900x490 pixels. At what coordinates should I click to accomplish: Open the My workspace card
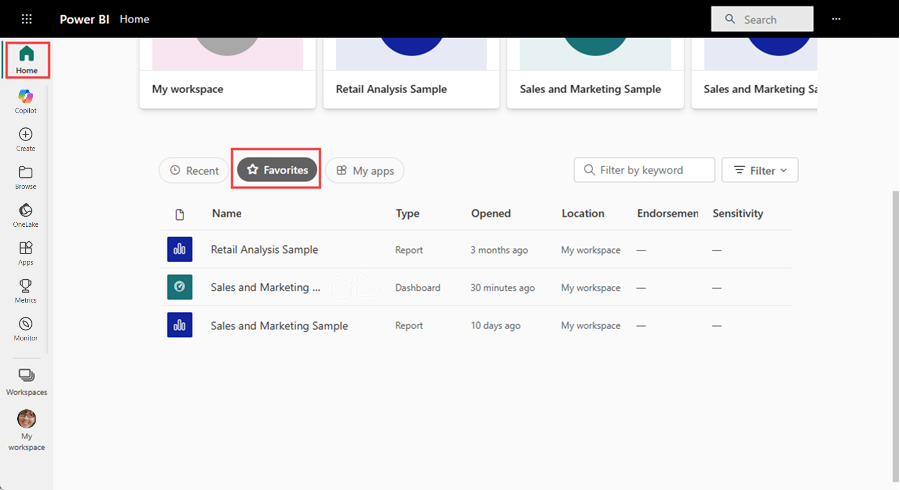227,73
